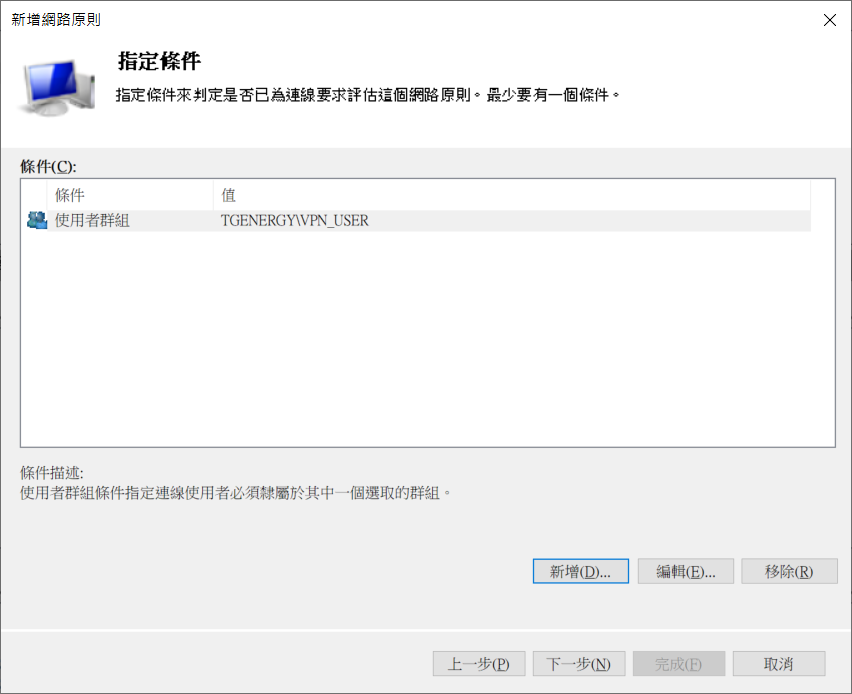
Task: Click the empty area of the conditions list
Action: 427,340
